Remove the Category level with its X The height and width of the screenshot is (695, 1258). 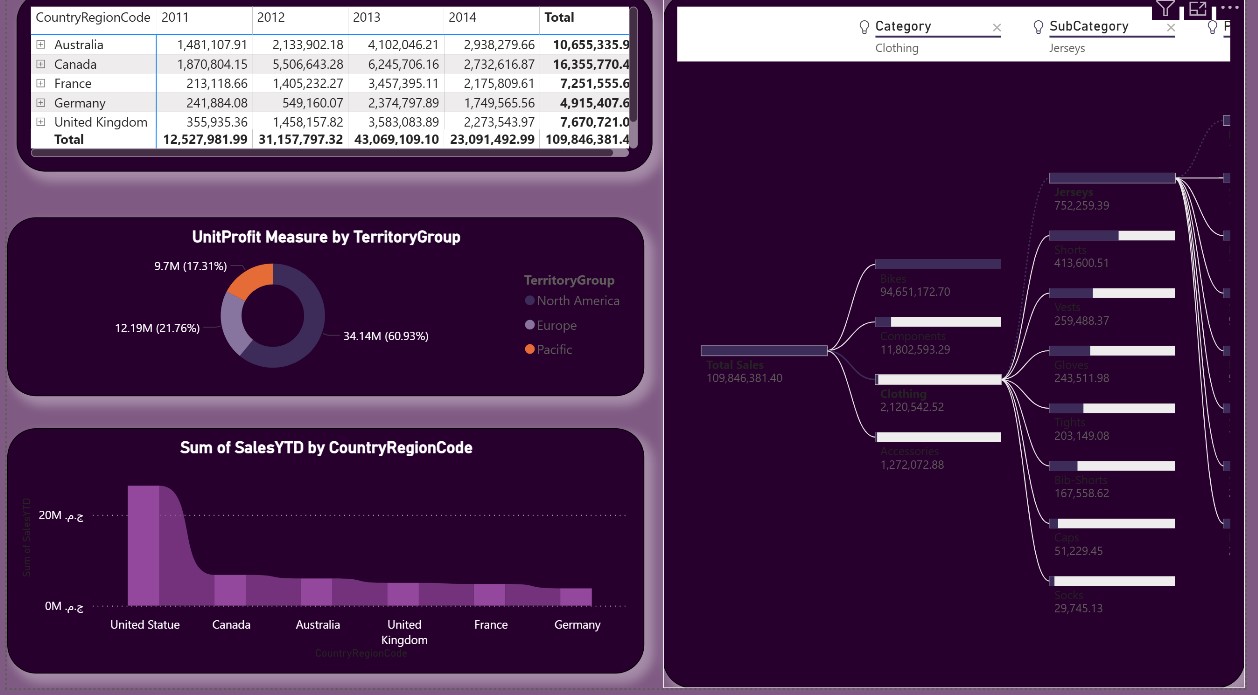pyautogui.click(x=996, y=28)
